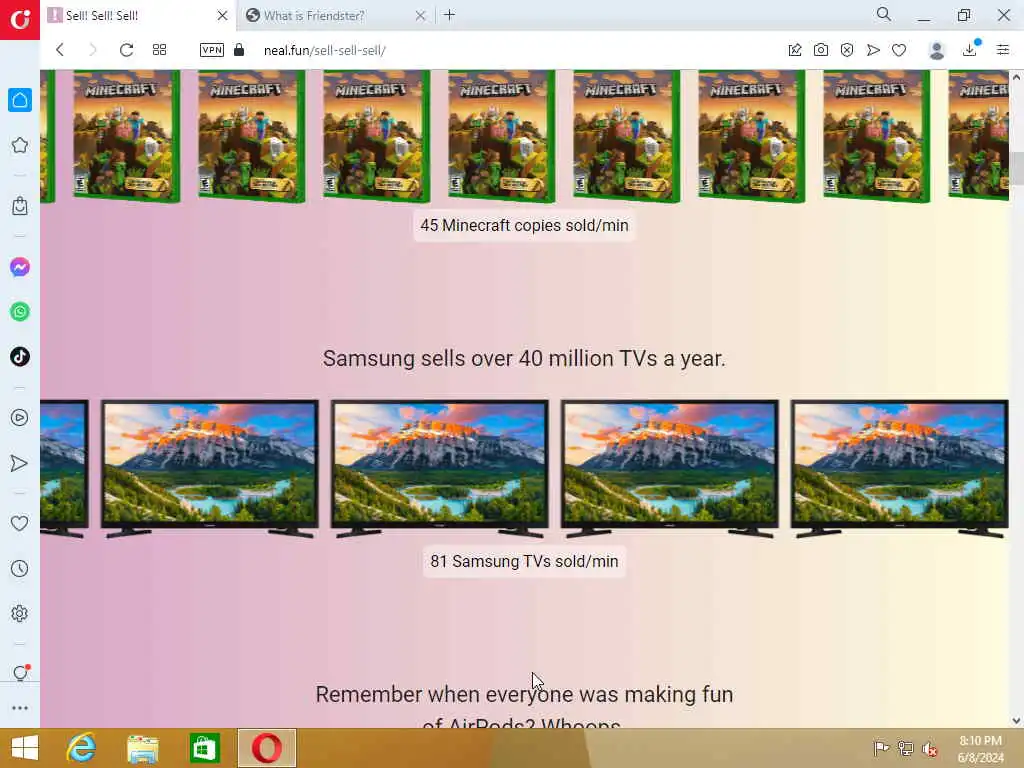Screen dimensions: 1024x768
Task: Open the tab search magnifier
Action: 884,14
